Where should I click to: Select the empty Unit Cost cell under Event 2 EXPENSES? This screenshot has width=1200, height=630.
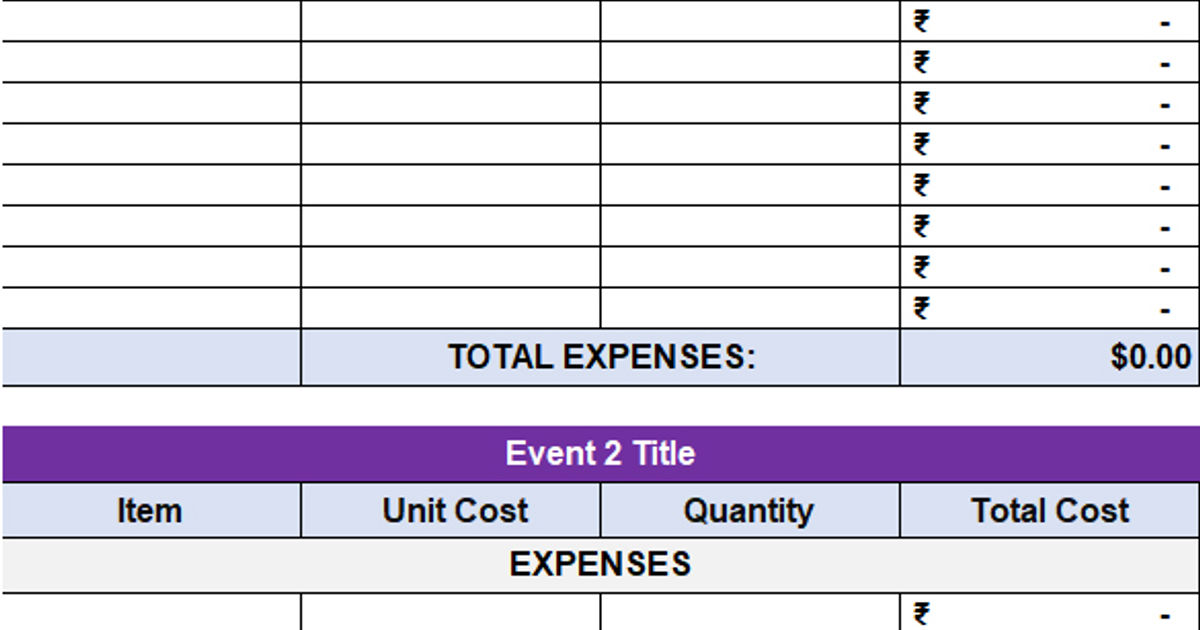451,612
